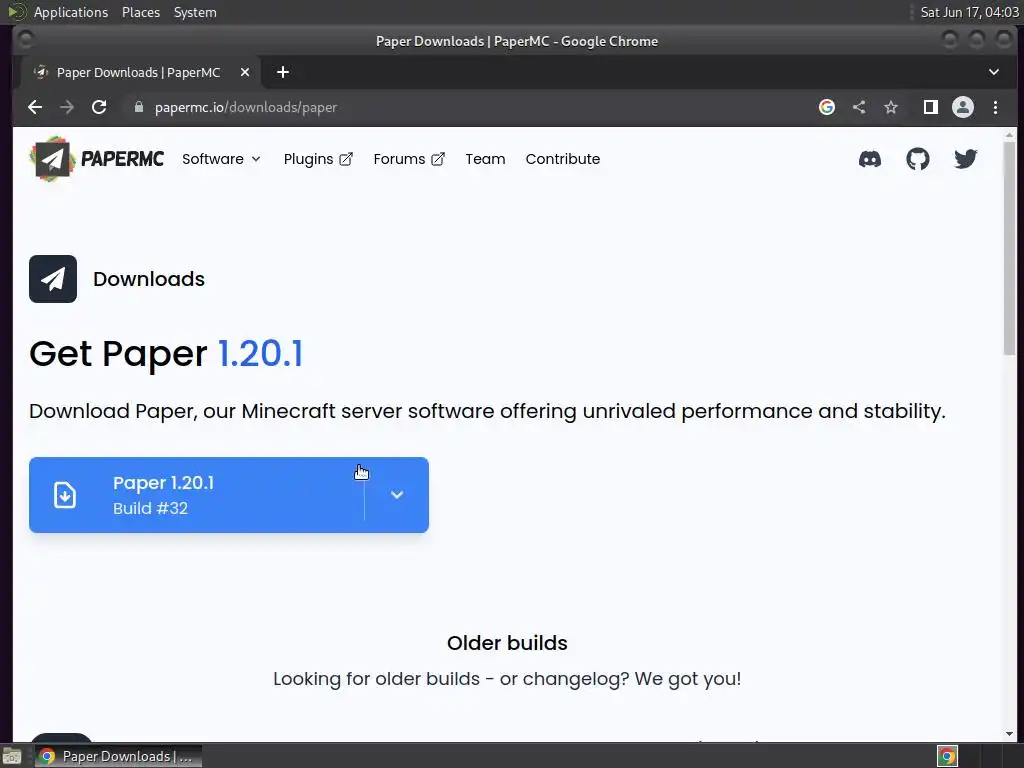
Task: Open the Places menu
Action: coord(141,12)
